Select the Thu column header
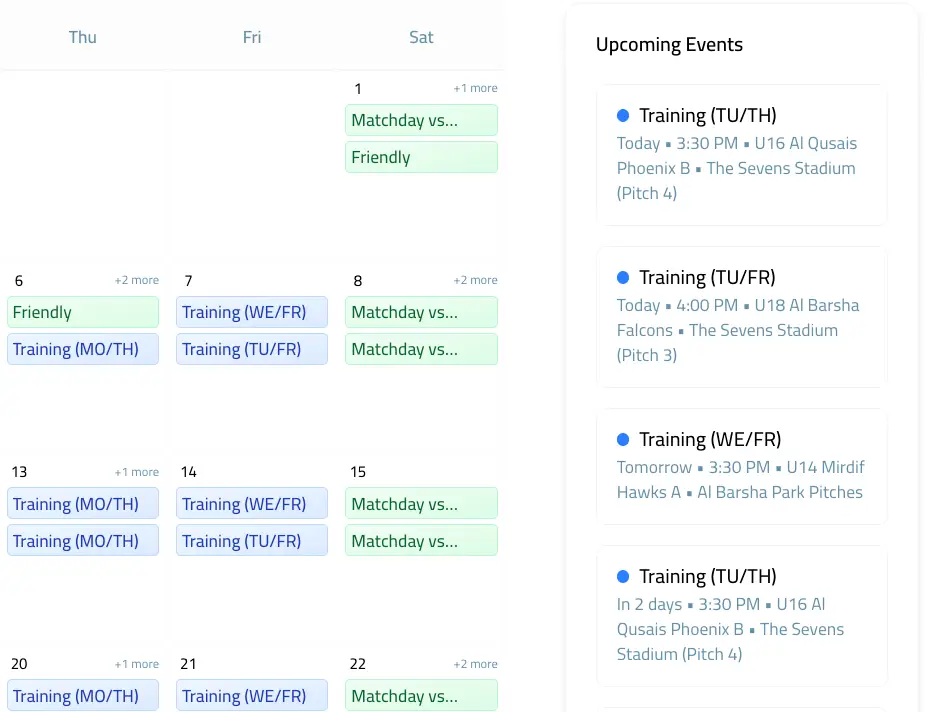 82,37
